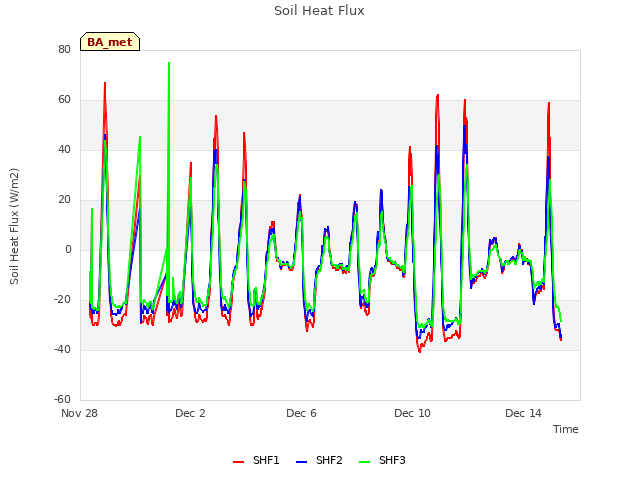Click the green SHF3 legend swatch
This screenshot has width=640, height=480.
point(364,462)
